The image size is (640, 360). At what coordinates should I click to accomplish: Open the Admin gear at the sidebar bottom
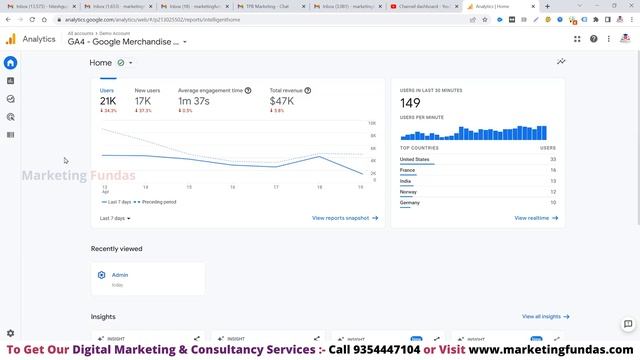[x=11, y=333]
